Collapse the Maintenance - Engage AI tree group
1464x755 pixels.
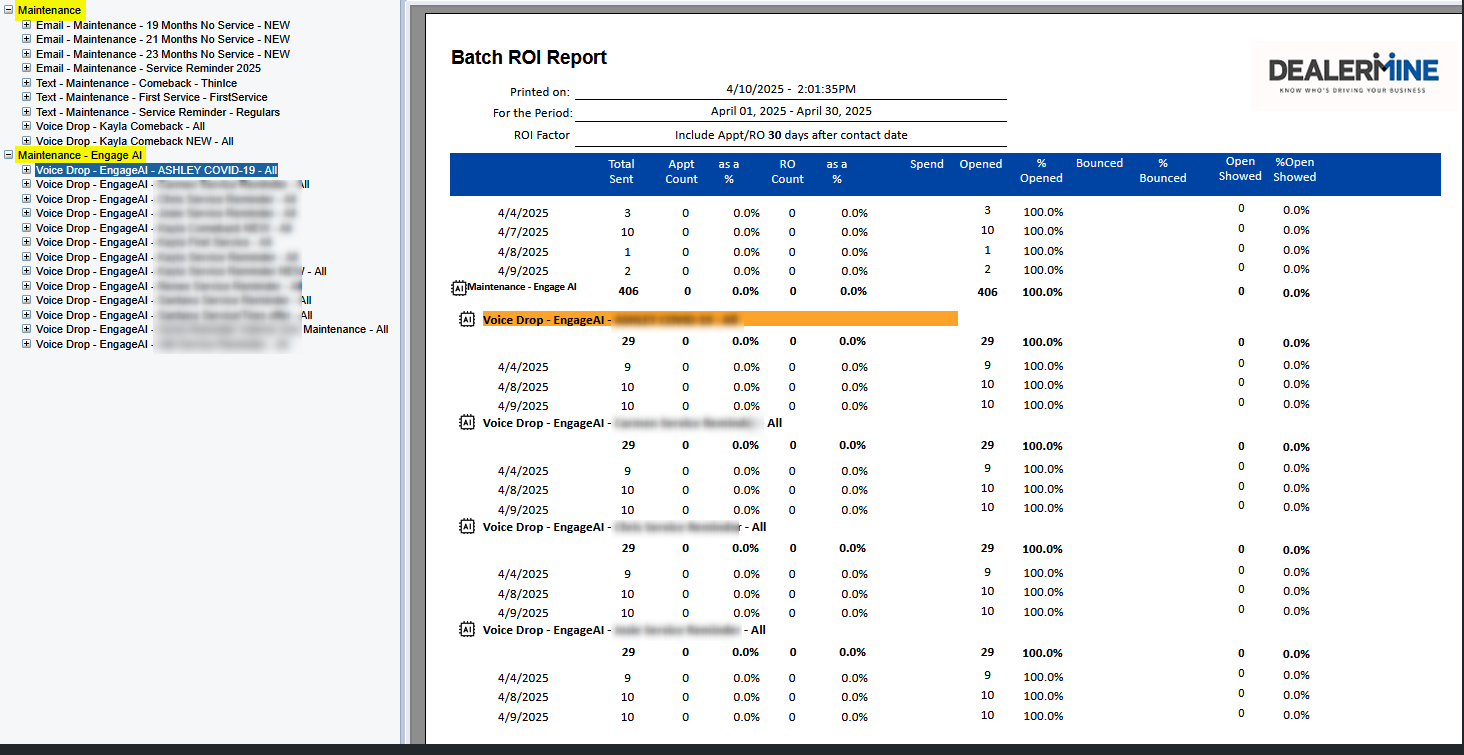point(9,155)
